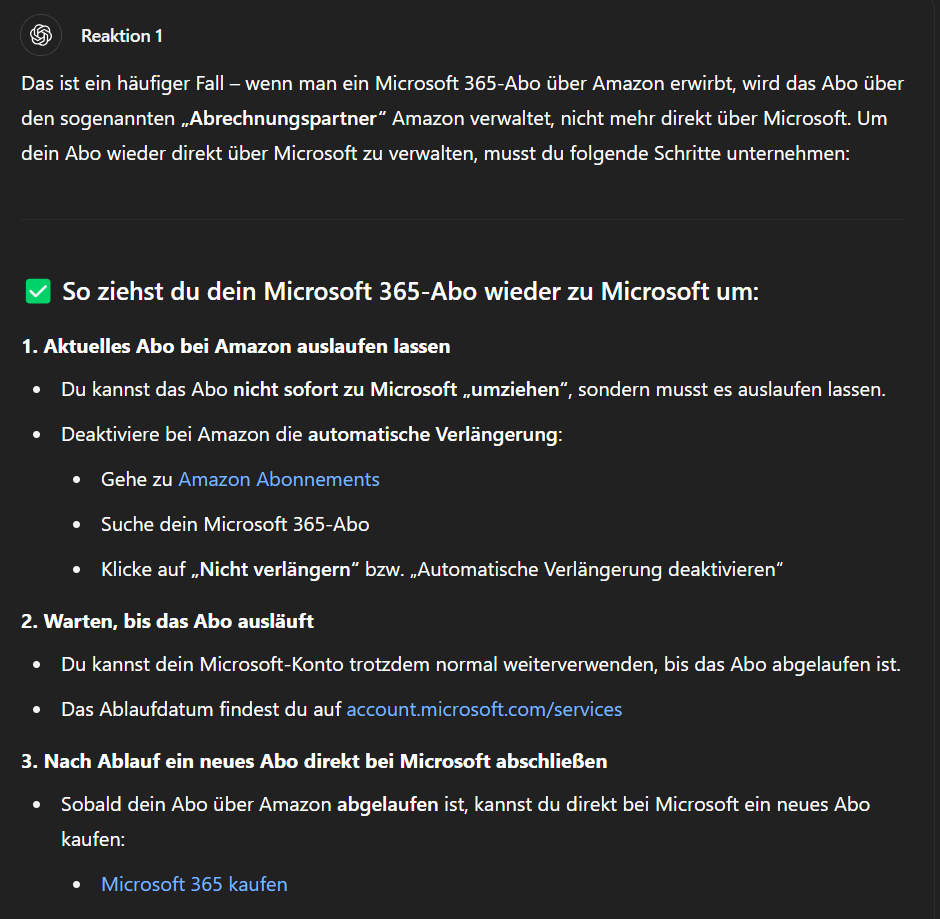Click the horizontal divider line below the intro
This screenshot has width=940, height=919.
tap(462, 219)
